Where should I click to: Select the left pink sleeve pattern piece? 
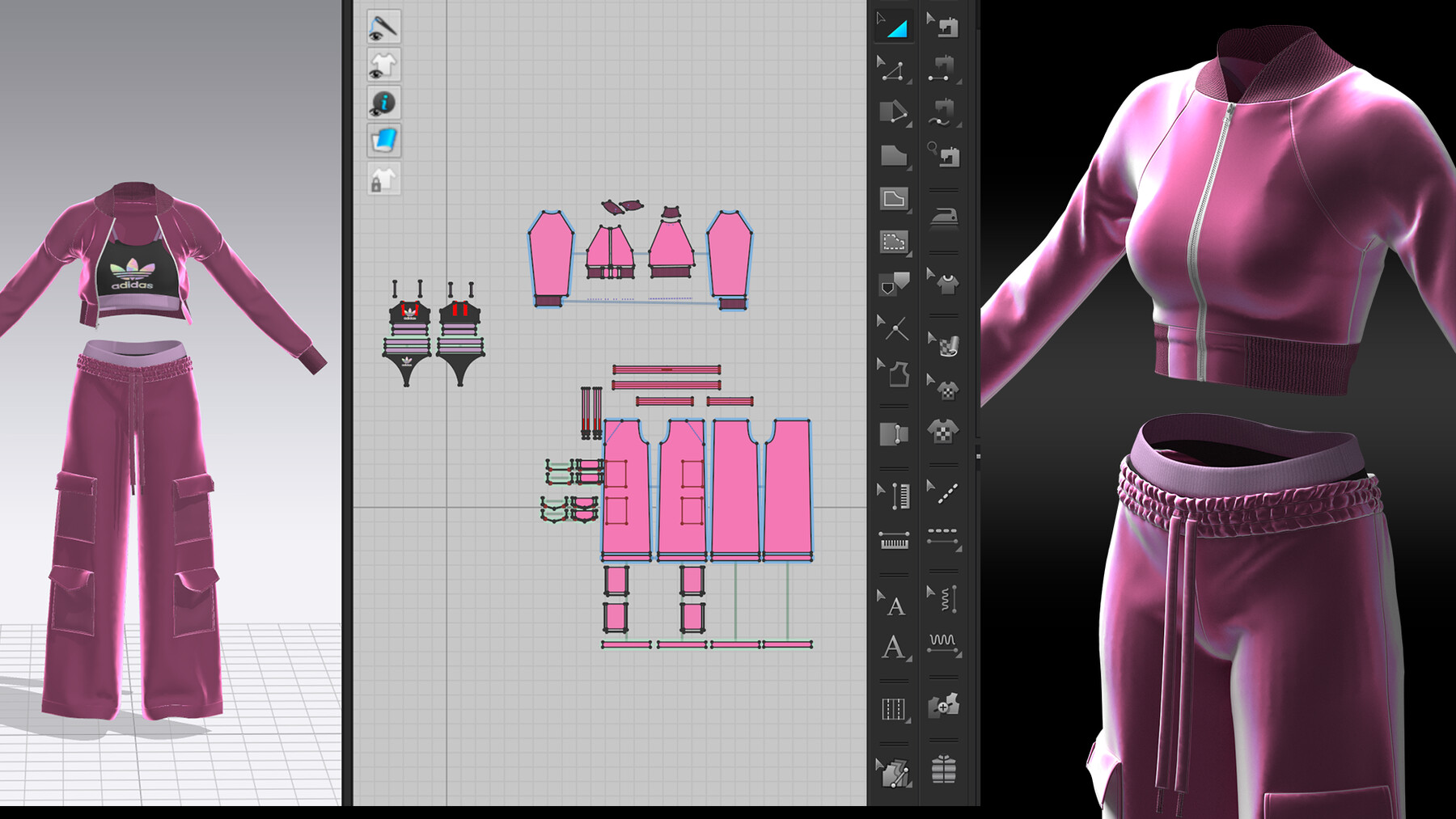click(551, 255)
